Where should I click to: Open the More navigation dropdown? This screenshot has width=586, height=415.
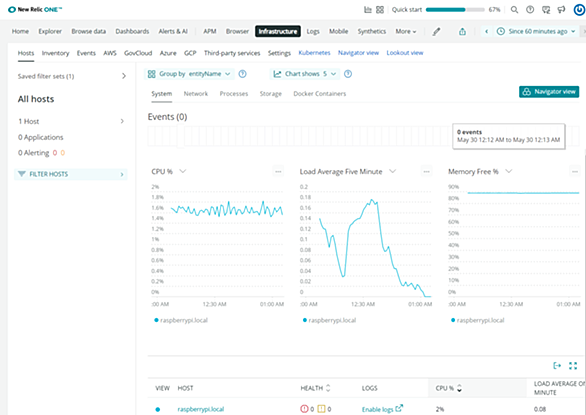point(406,31)
